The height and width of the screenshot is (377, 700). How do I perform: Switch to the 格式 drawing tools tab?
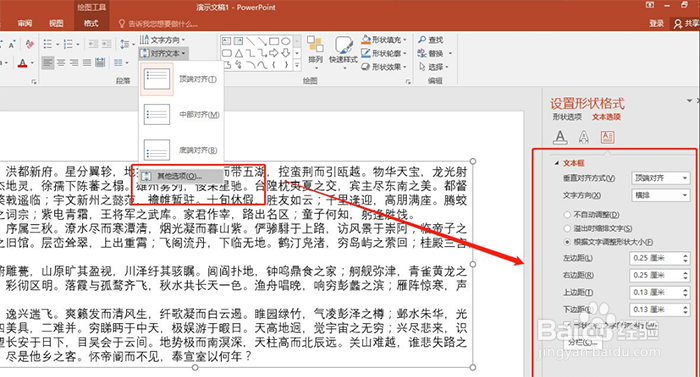(x=91, y=23)
